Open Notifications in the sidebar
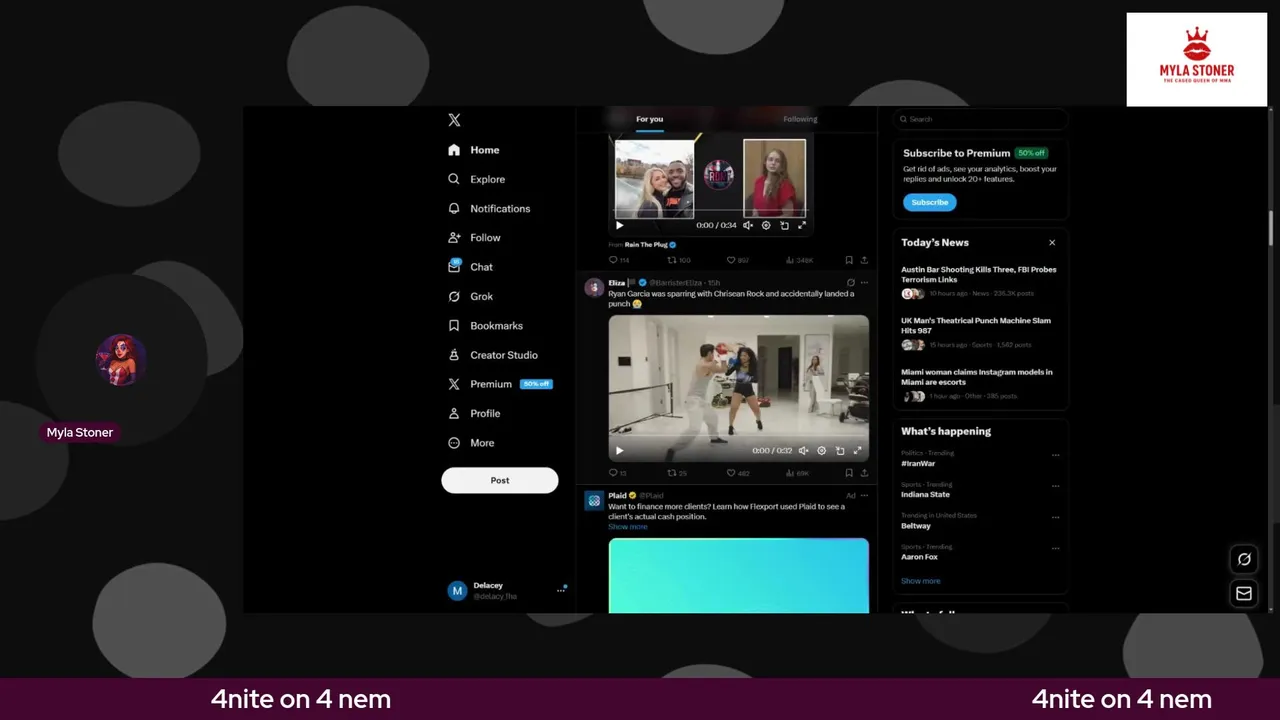Screen dimensions: 1280x720 [489, 208]
